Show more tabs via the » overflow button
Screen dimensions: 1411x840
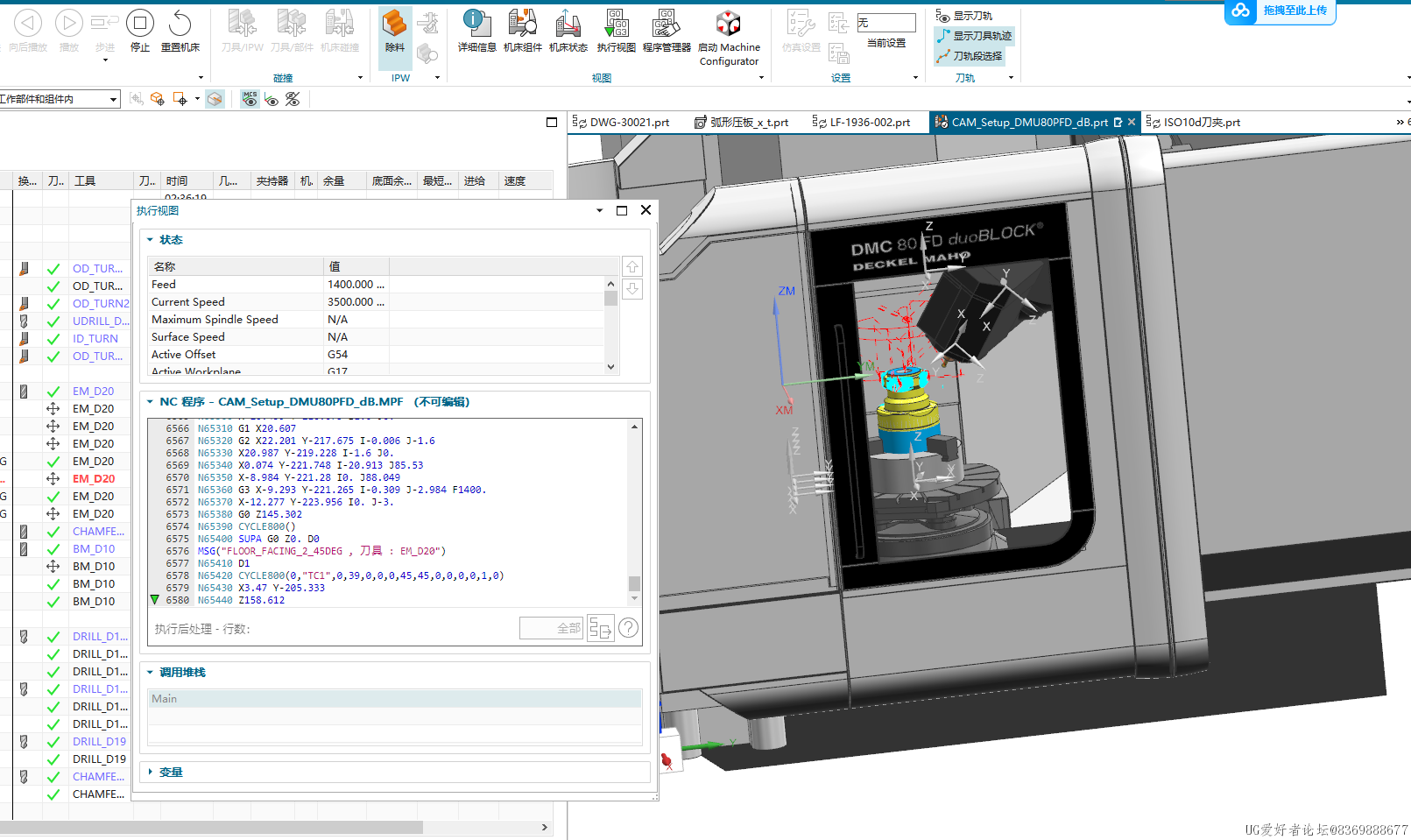click(1400, 123)
